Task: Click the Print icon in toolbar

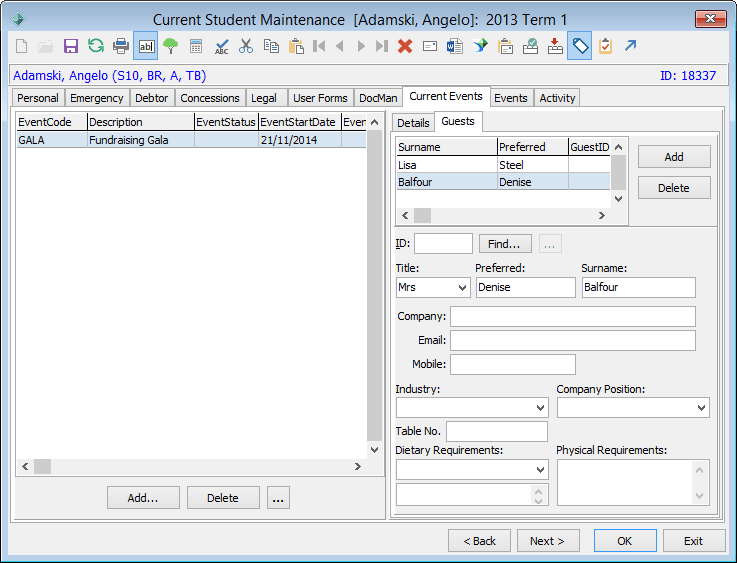Action: tap(121, 46)
